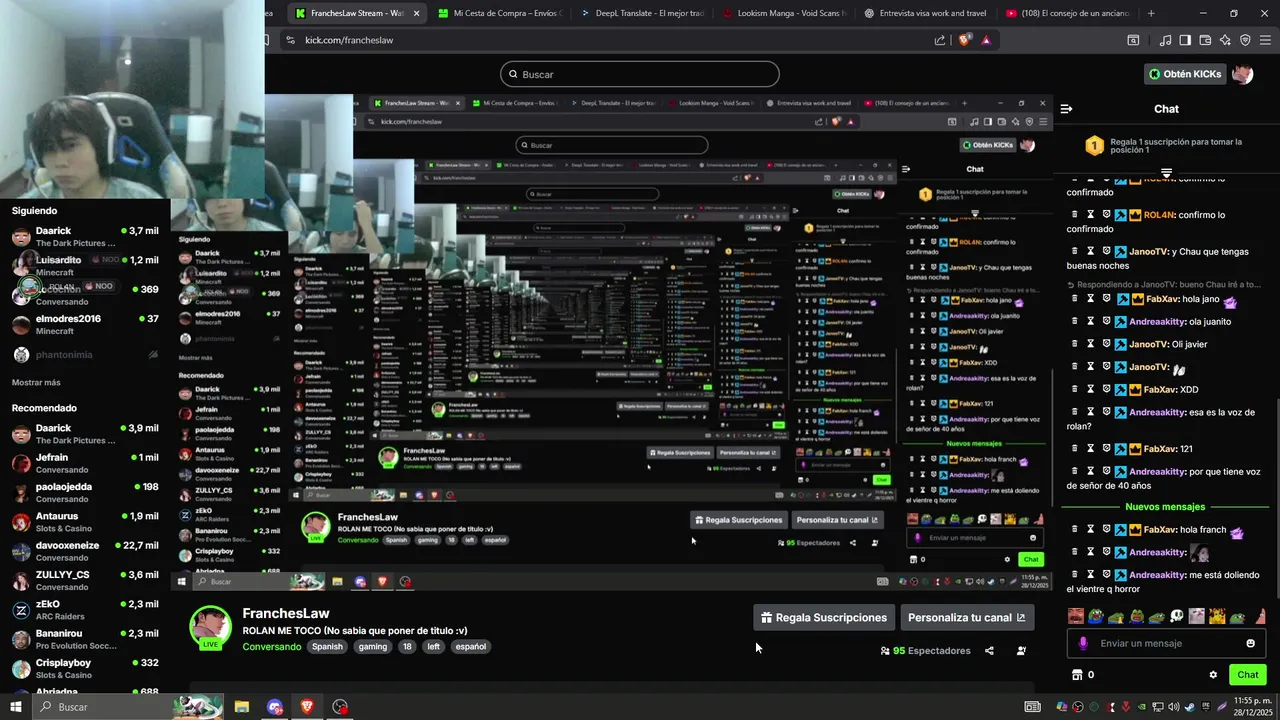Open Crisplayboy channel in Recomendado

click(85, 668)
